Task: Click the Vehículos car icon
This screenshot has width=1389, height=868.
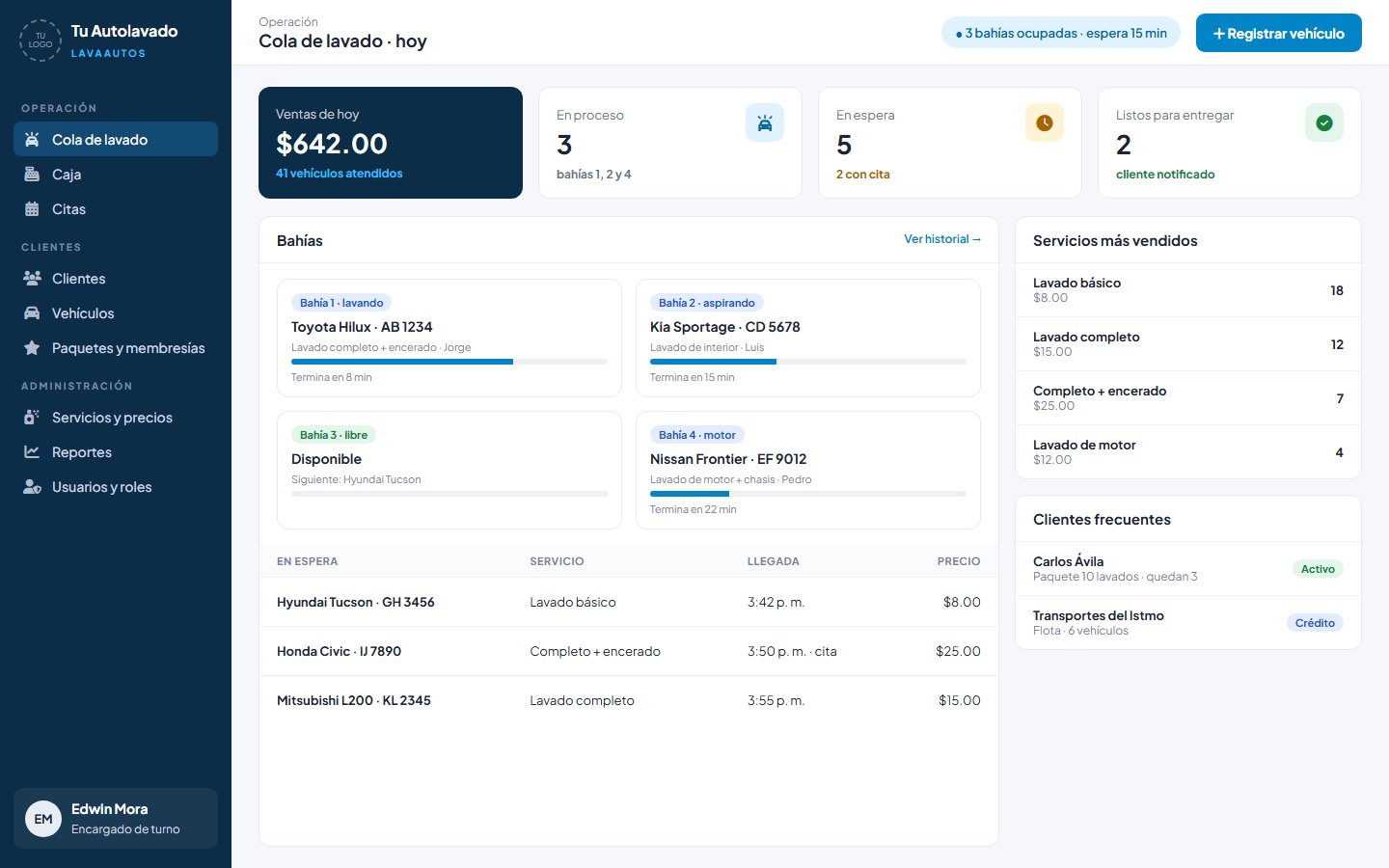Action: coord(32,312)
